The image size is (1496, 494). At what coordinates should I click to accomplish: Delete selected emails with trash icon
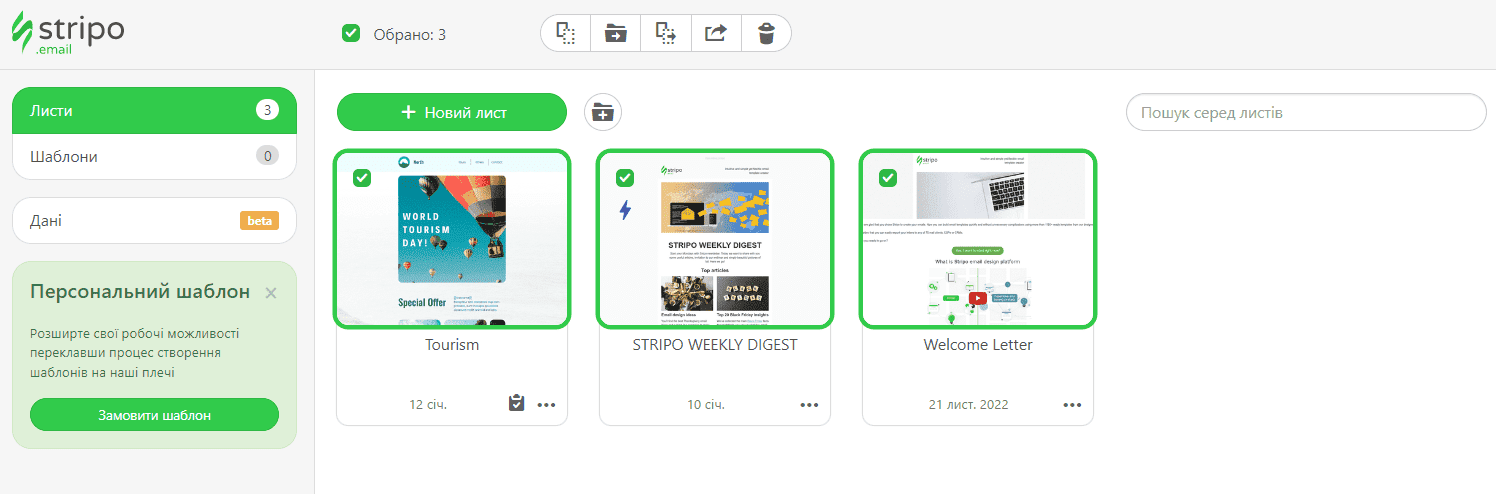pos(766,33)
